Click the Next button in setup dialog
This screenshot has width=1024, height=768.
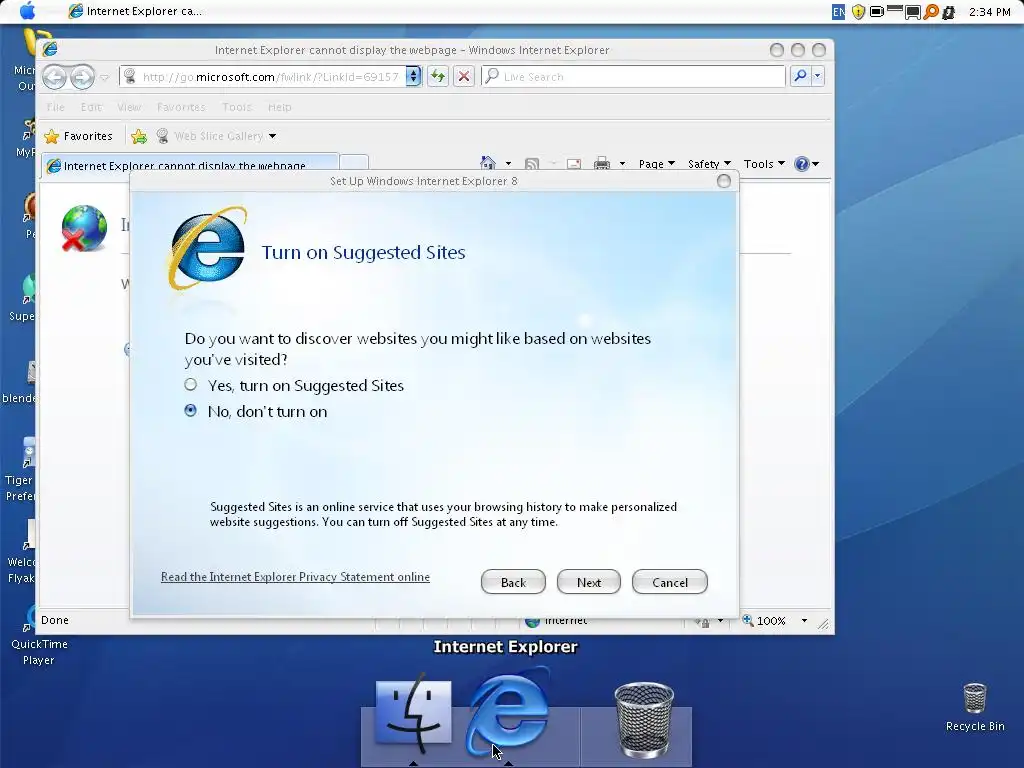click(588, 582)
